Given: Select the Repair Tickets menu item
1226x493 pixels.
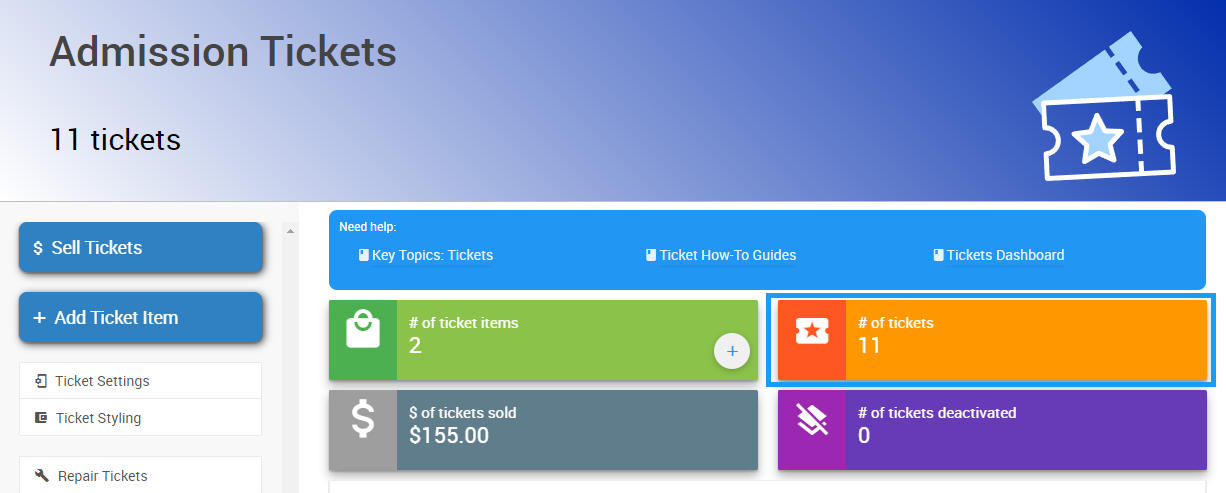Looking at the screenshot, I should click(x=102, y=476).
